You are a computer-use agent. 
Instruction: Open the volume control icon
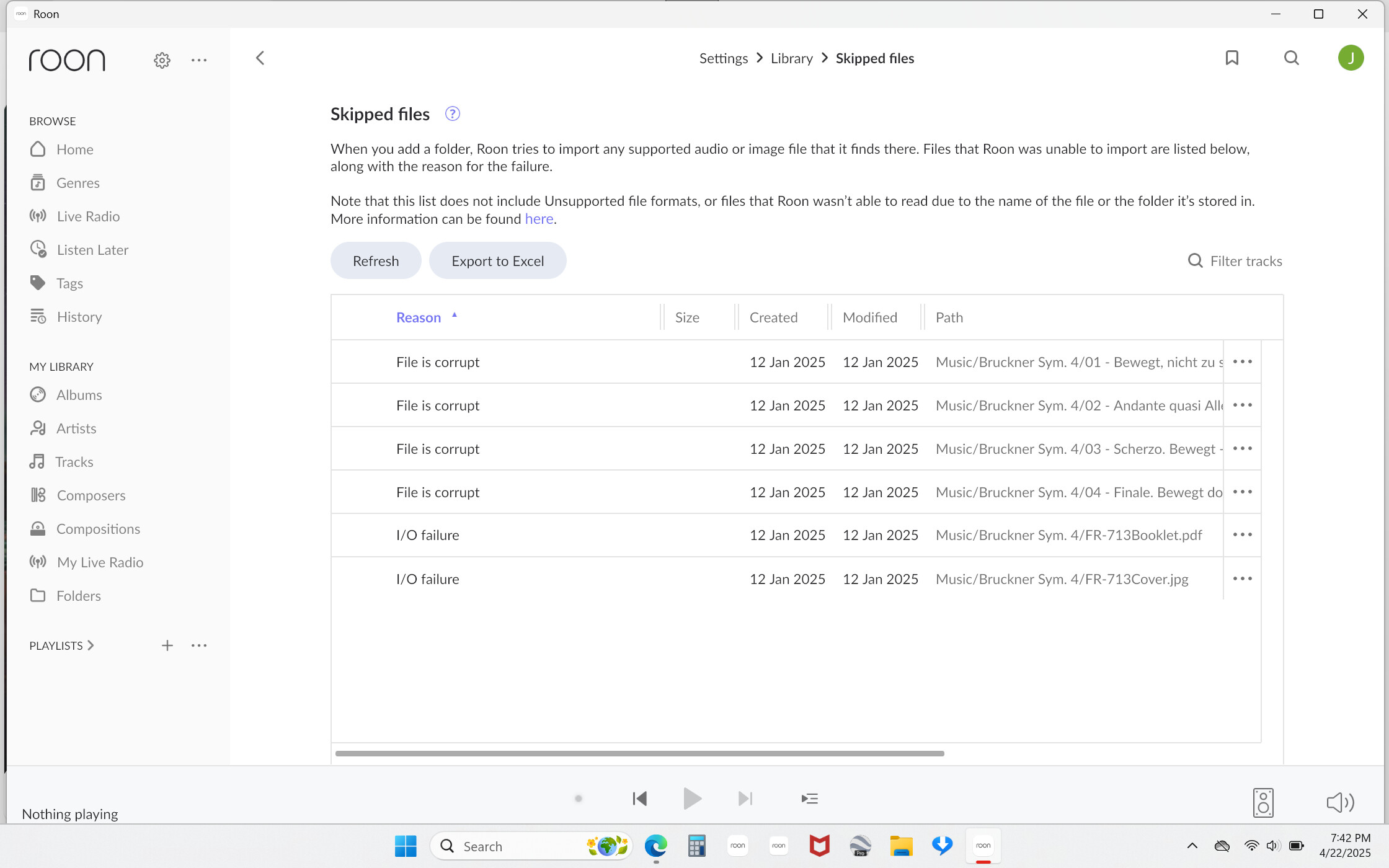click(1340, 802)
